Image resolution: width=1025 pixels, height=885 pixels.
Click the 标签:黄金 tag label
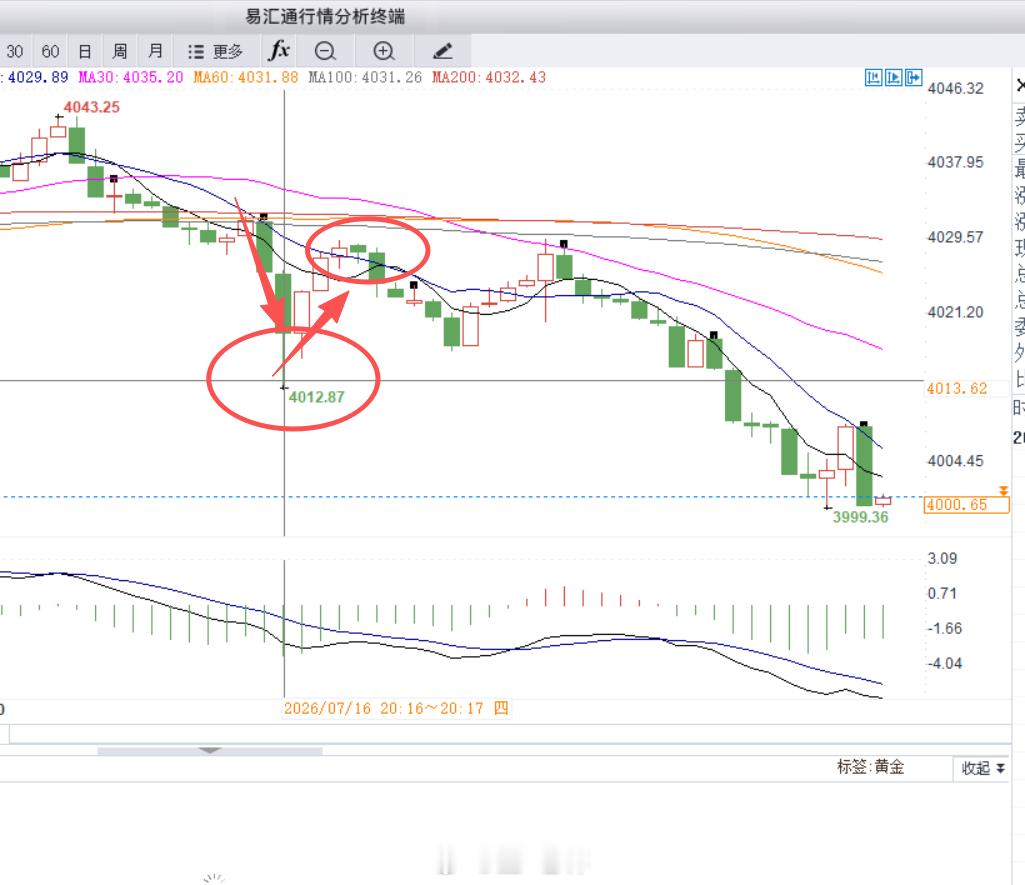point(870,767)
